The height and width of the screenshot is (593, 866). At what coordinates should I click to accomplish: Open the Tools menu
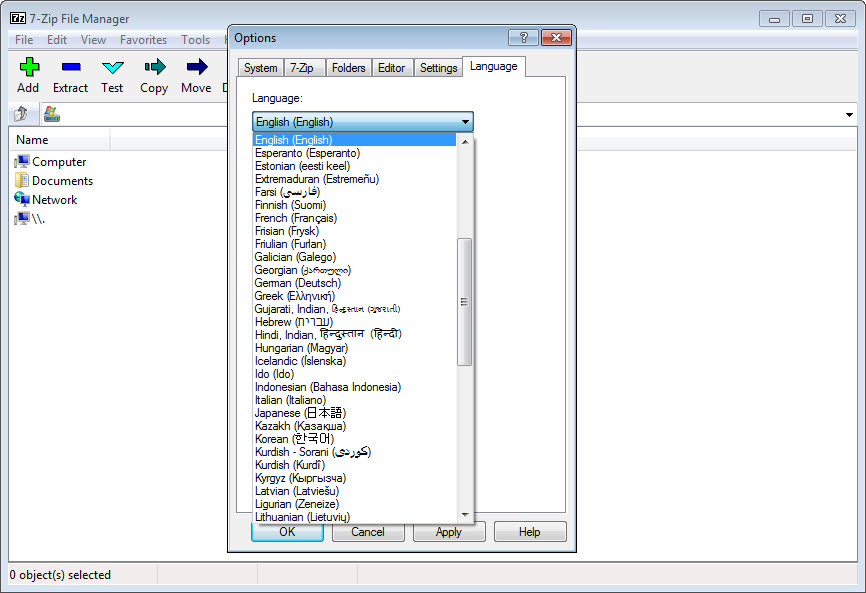[196, 40]
